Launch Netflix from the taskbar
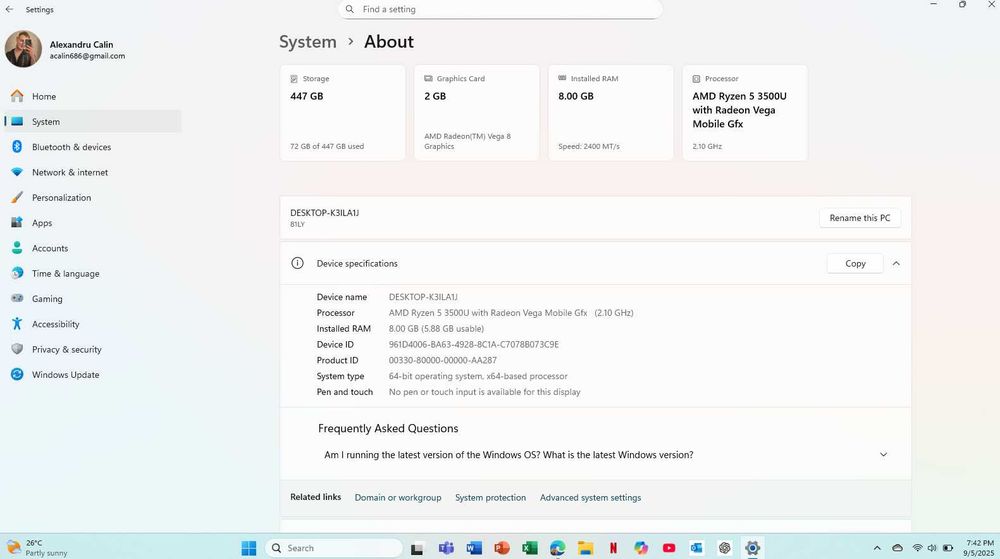 pos(614,548)
